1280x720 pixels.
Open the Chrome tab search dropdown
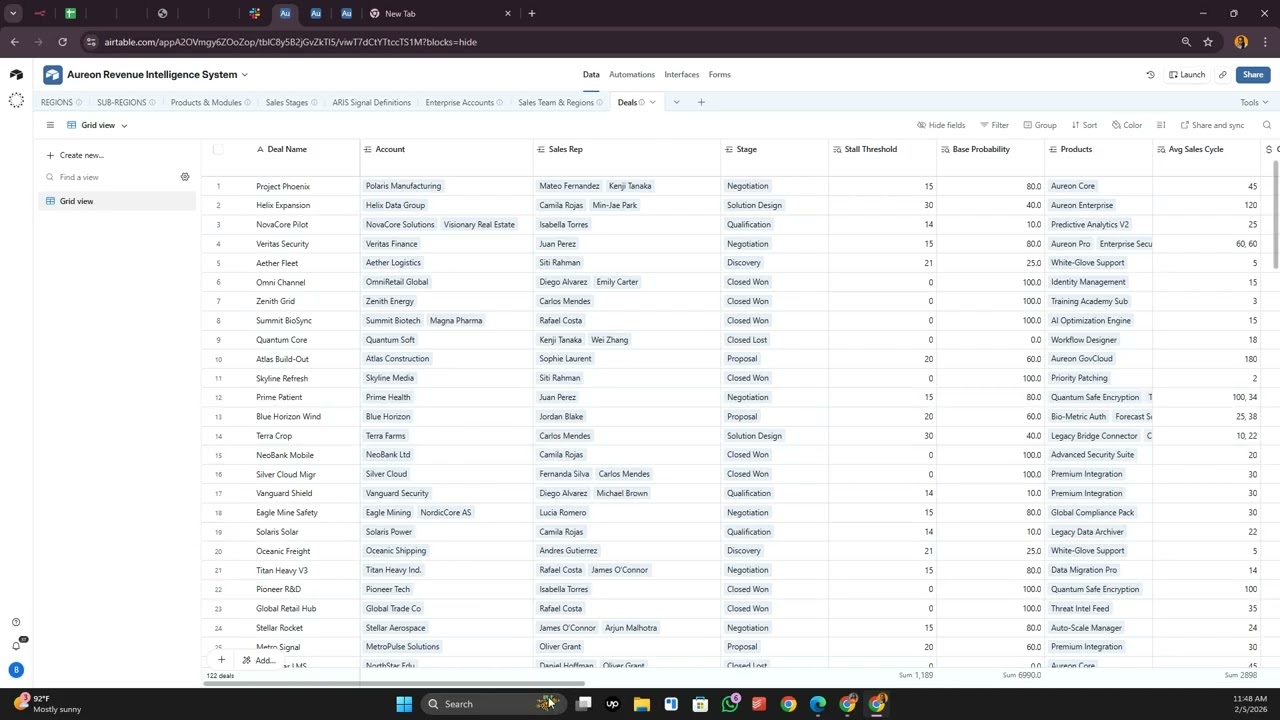(x=13, y=13)
